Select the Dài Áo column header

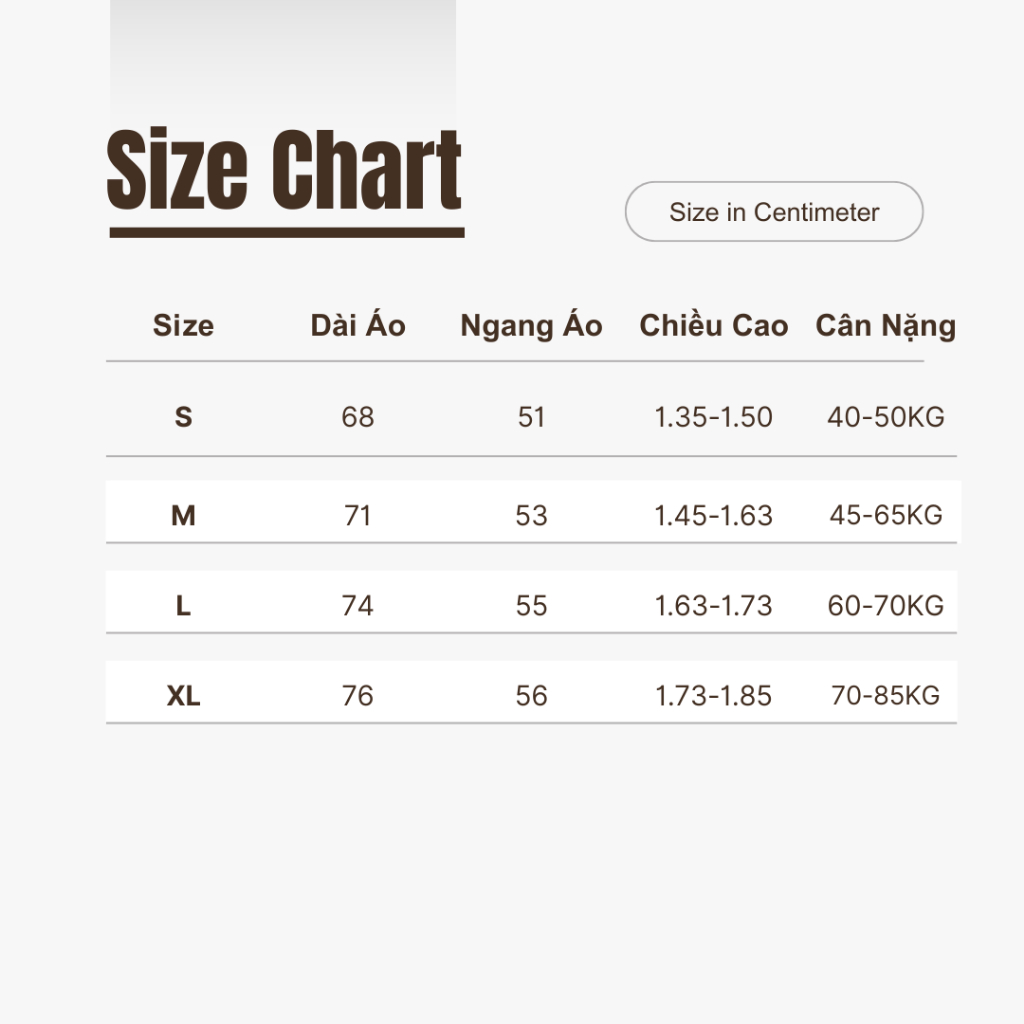[358, 326]
